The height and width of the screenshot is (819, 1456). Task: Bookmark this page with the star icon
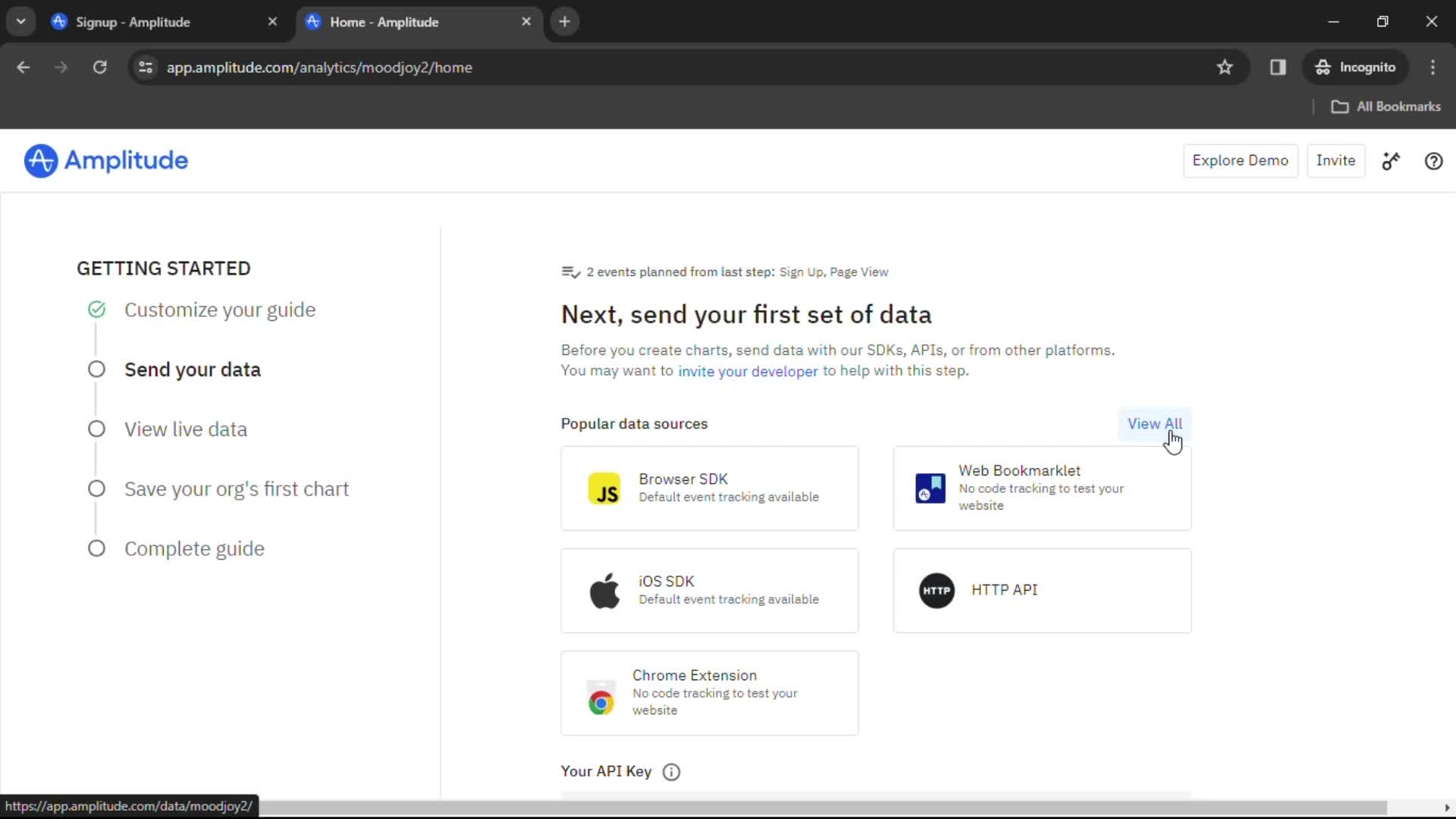[1225, 67]
